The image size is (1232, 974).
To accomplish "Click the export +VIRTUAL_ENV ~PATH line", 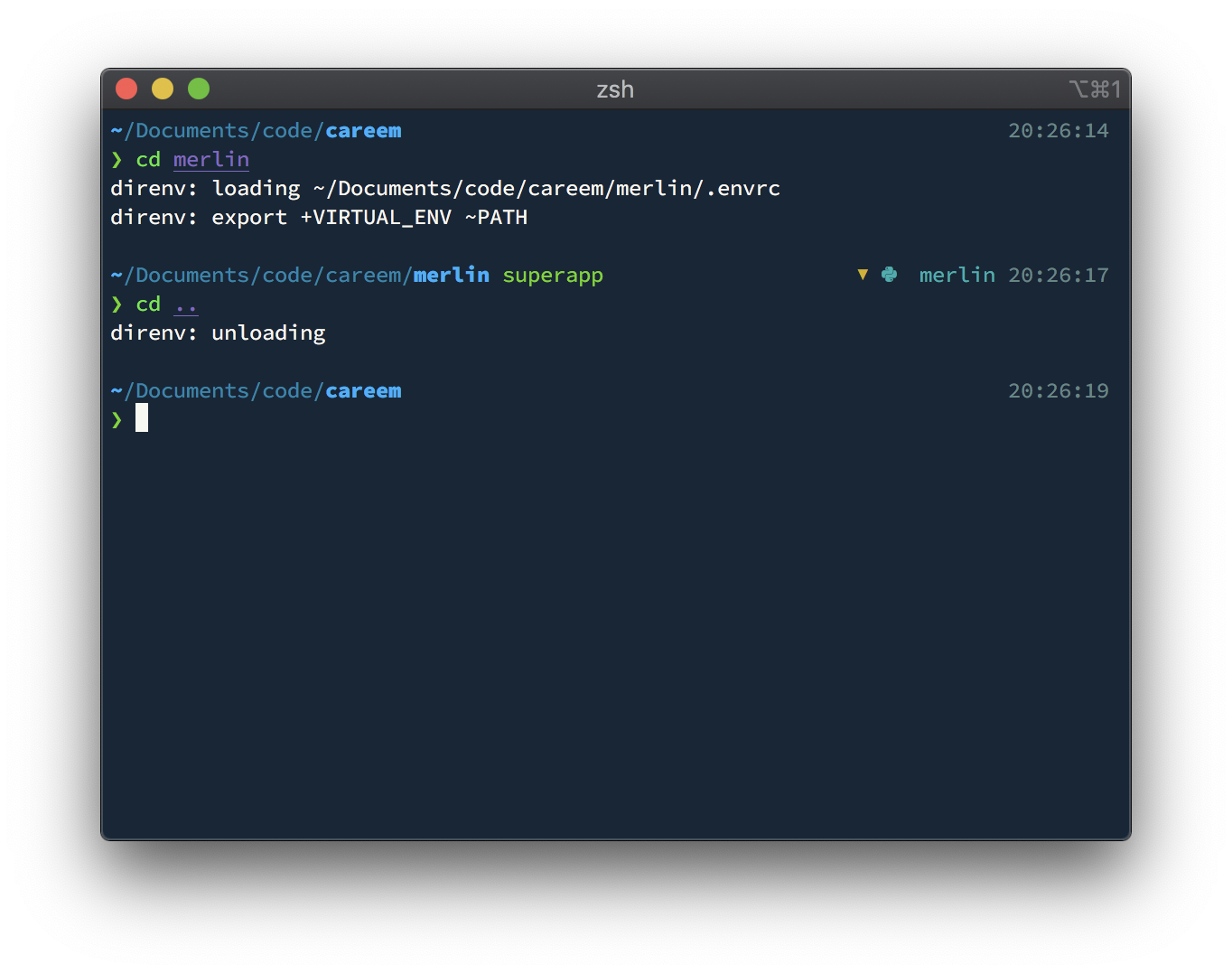I will (319, 218).
